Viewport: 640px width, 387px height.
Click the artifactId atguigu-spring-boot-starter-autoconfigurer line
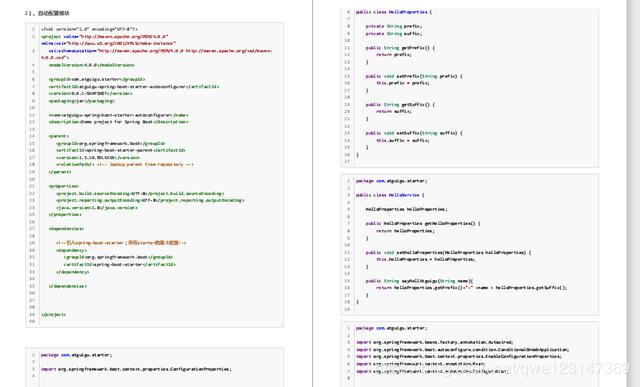134,87
